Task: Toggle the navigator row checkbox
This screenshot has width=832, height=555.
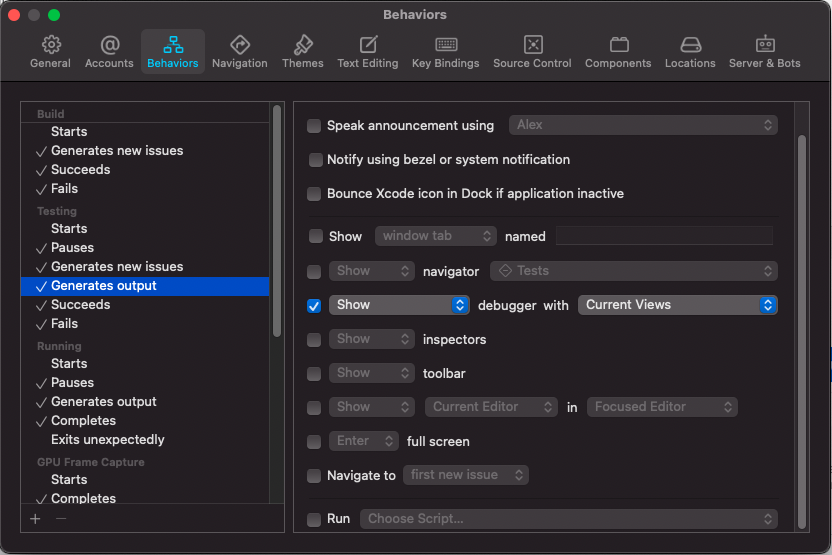Action: [x=314, y=272]
